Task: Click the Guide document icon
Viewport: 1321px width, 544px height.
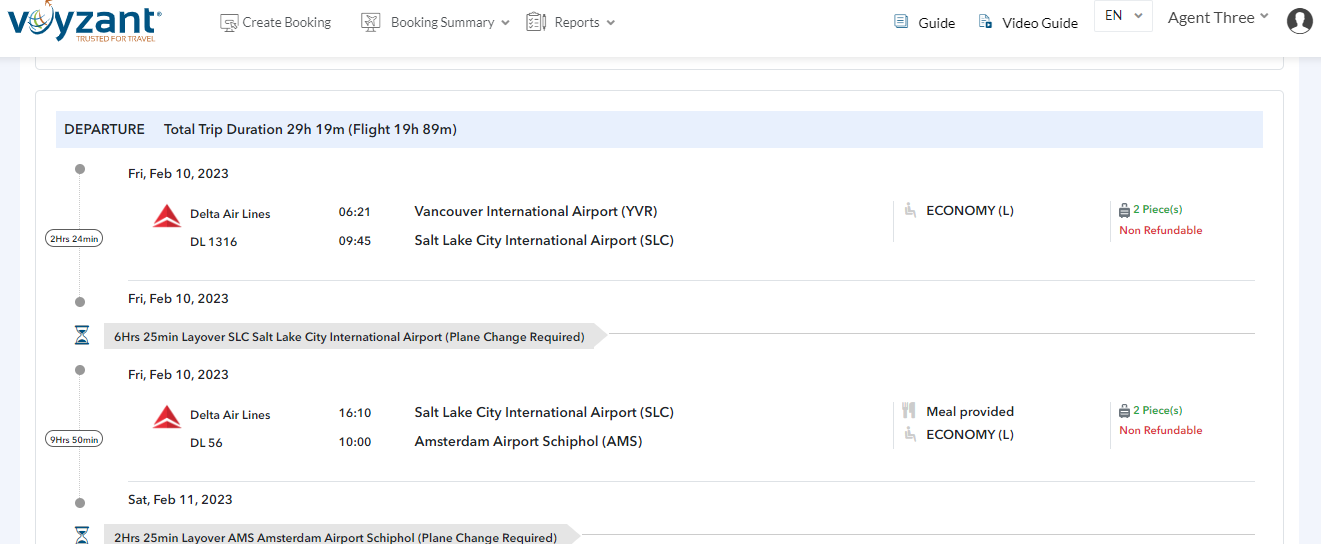Action: (x=901, y=22)
